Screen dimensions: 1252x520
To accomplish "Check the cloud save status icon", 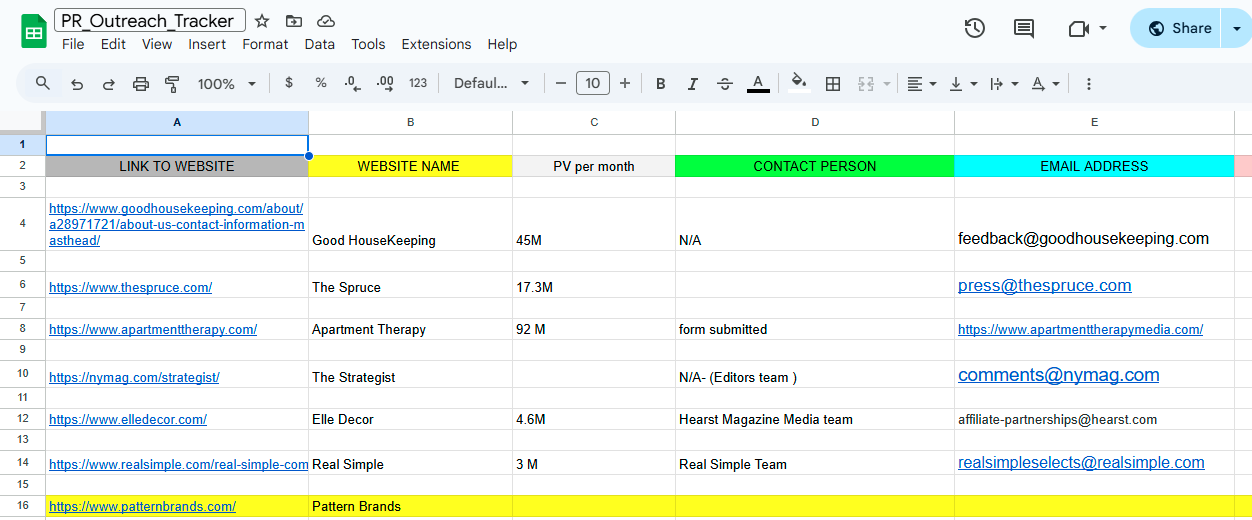I will tap(326, 21).
